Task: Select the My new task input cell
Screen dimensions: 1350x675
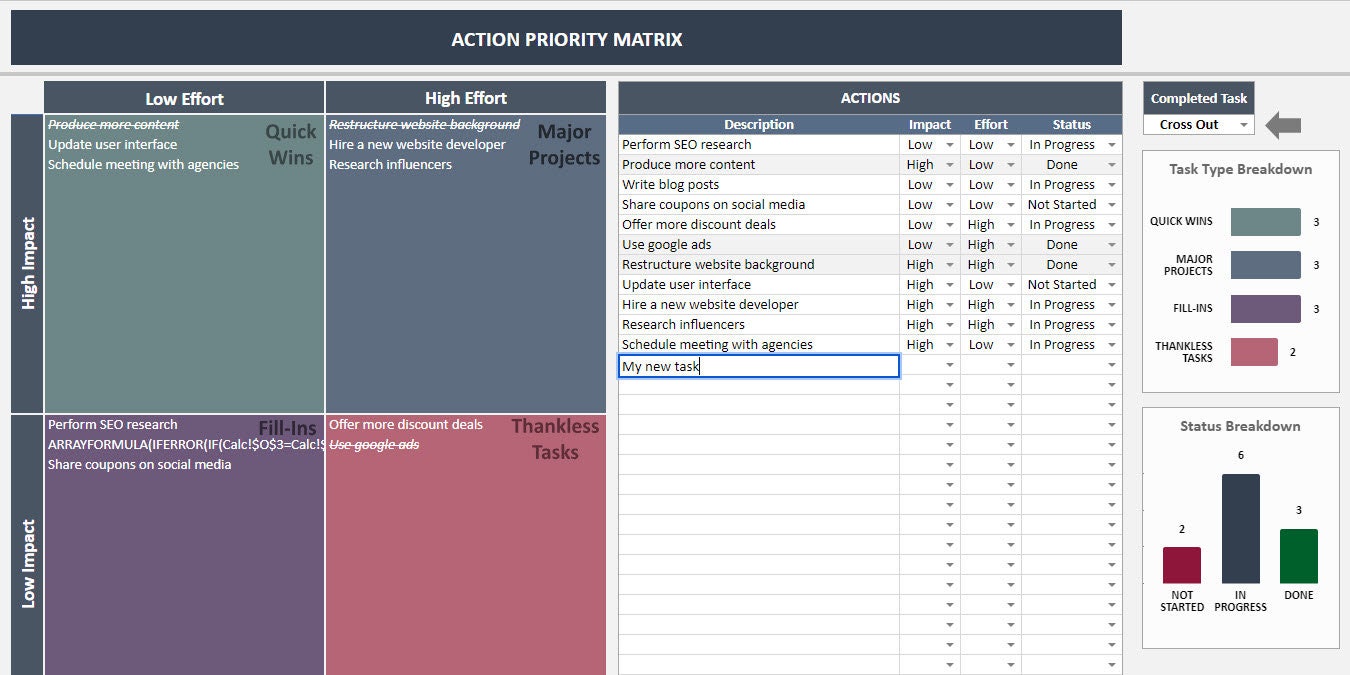Action: (x=758, y=365)
